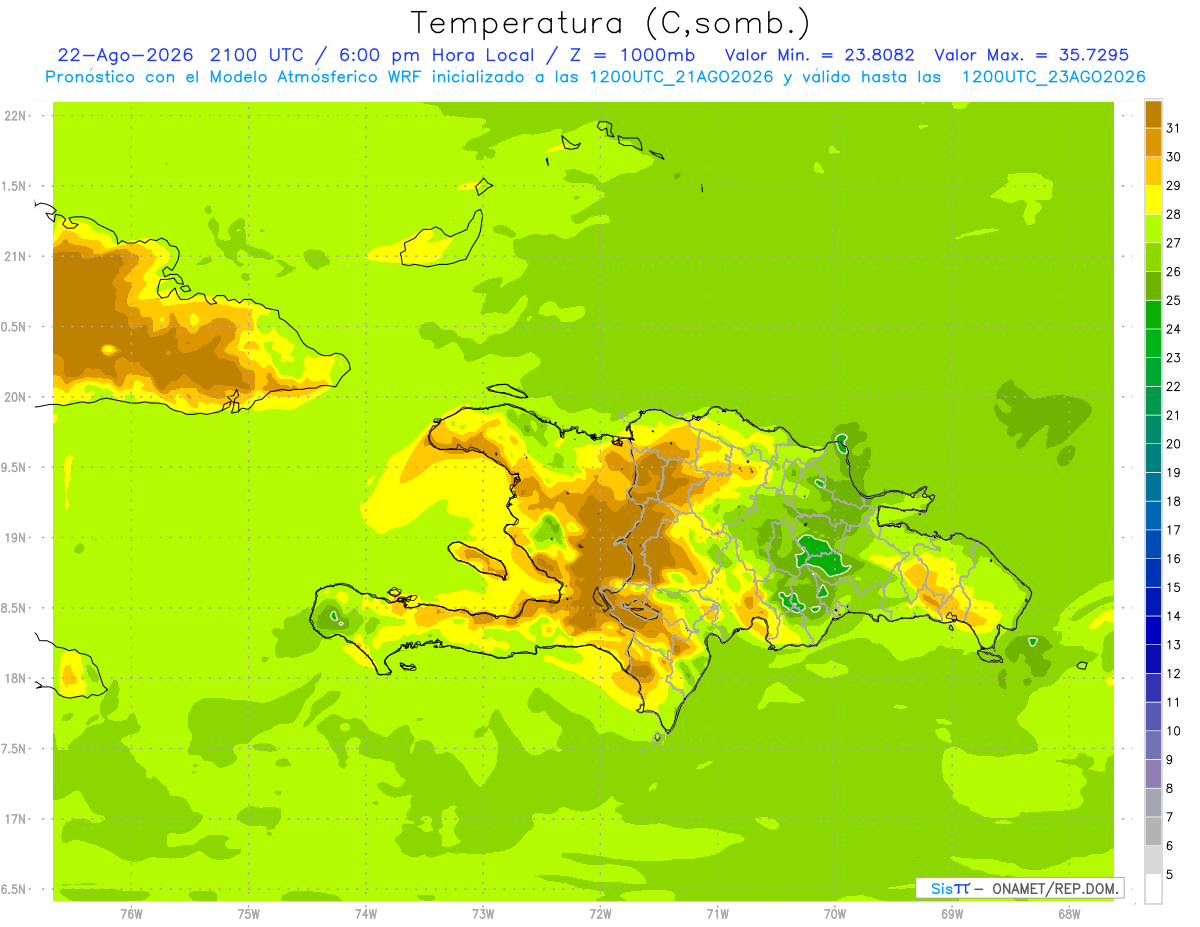Pick the yellow swatch between legend values 28 and 29

[x=1153, y=200]
